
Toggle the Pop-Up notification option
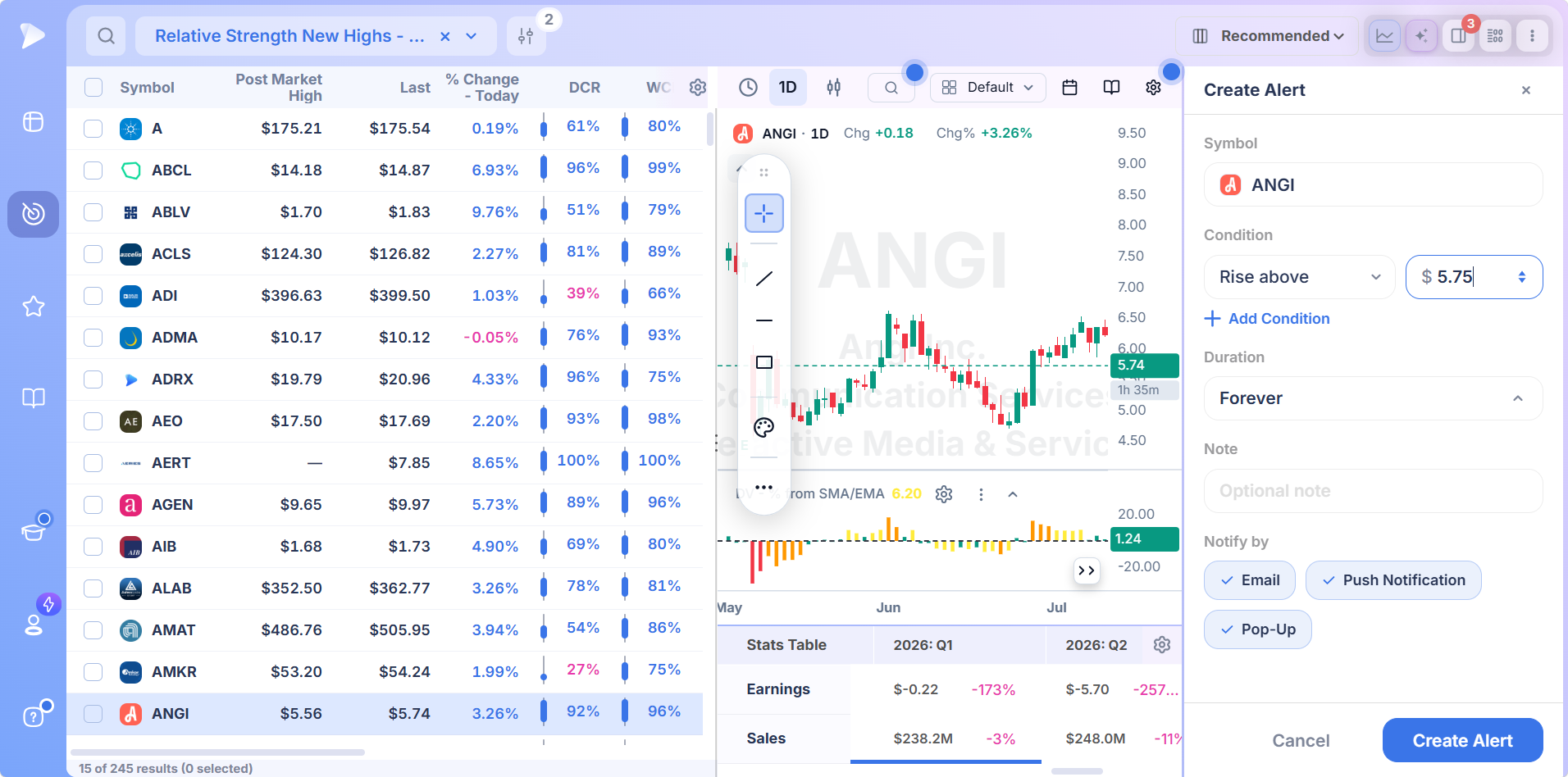(x=1258, y=629)
